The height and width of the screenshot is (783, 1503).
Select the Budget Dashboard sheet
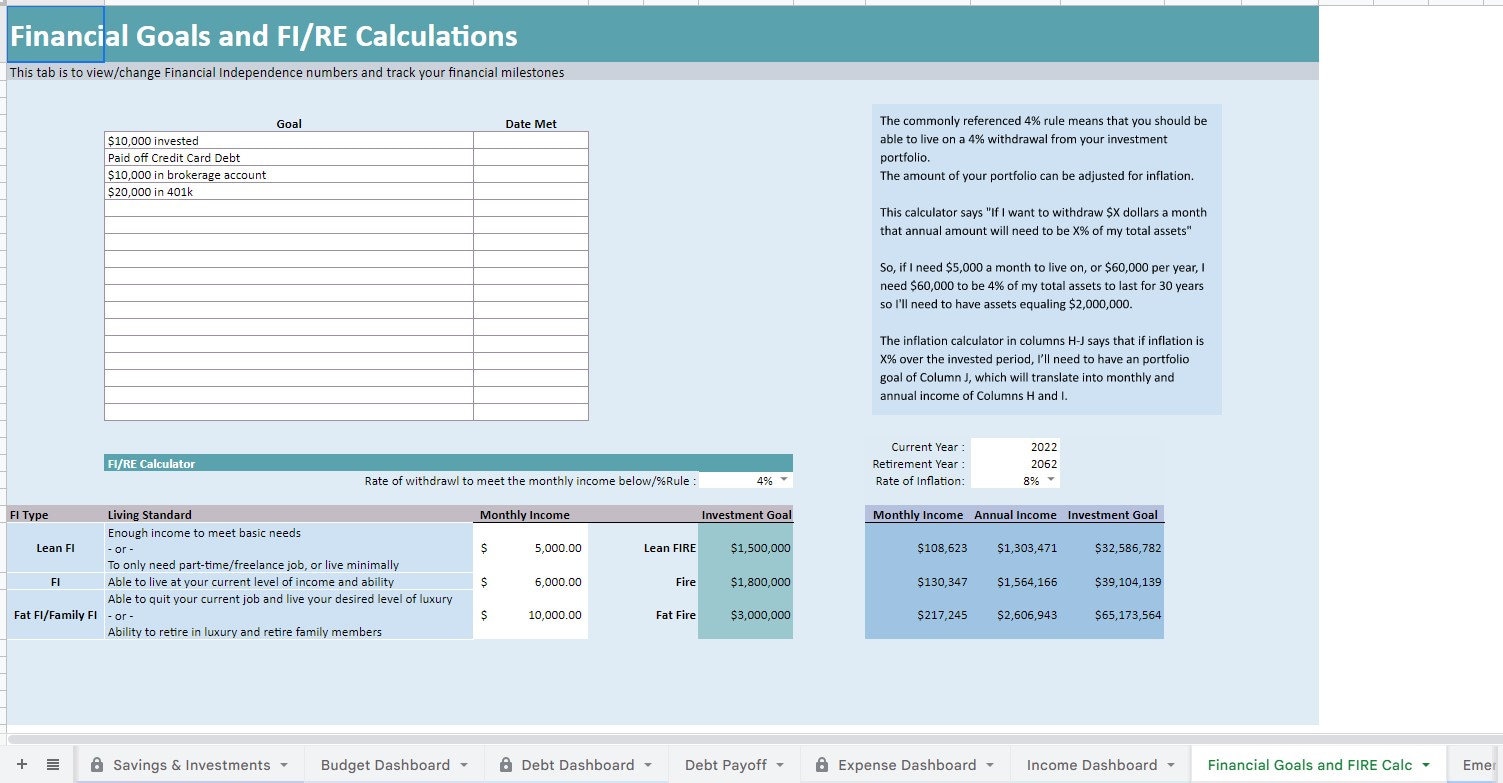(x=383, y=764)
